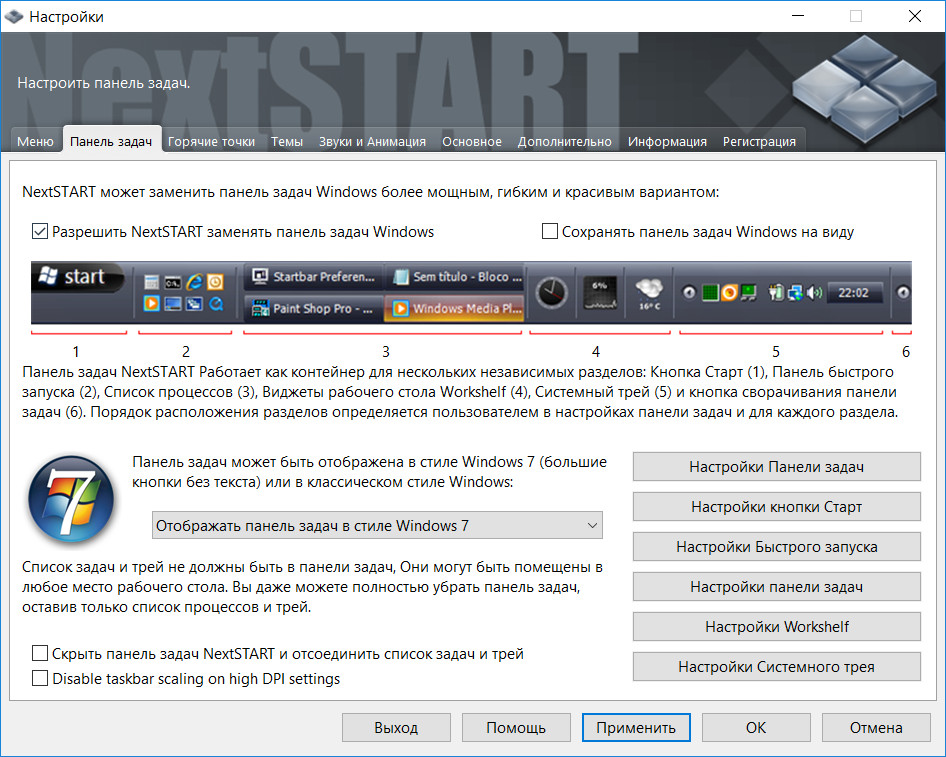
Task: Click the Startbar Preferen... task in the preview
Action: click(x=314, y=277)
